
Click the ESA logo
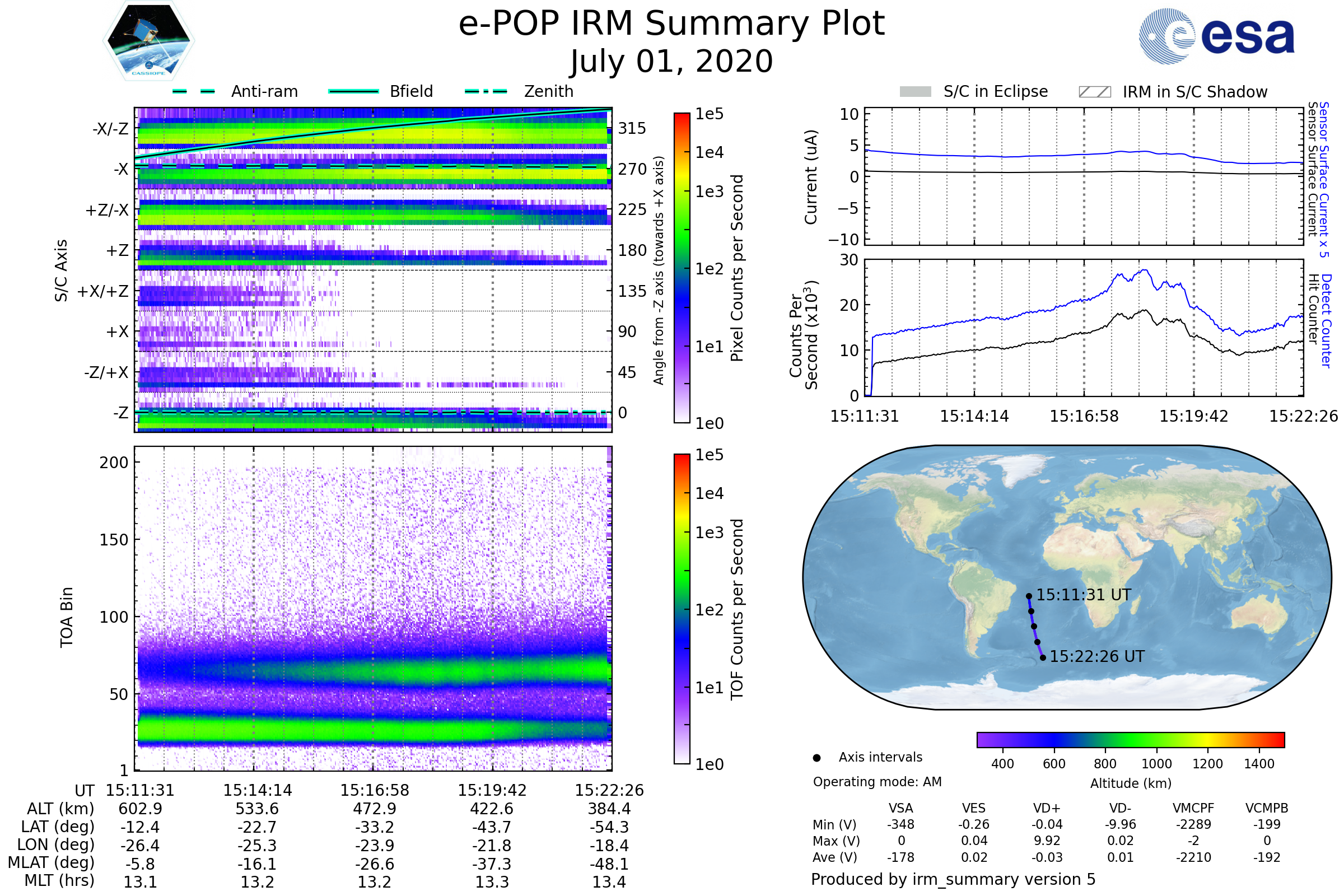pos(1216,36)
